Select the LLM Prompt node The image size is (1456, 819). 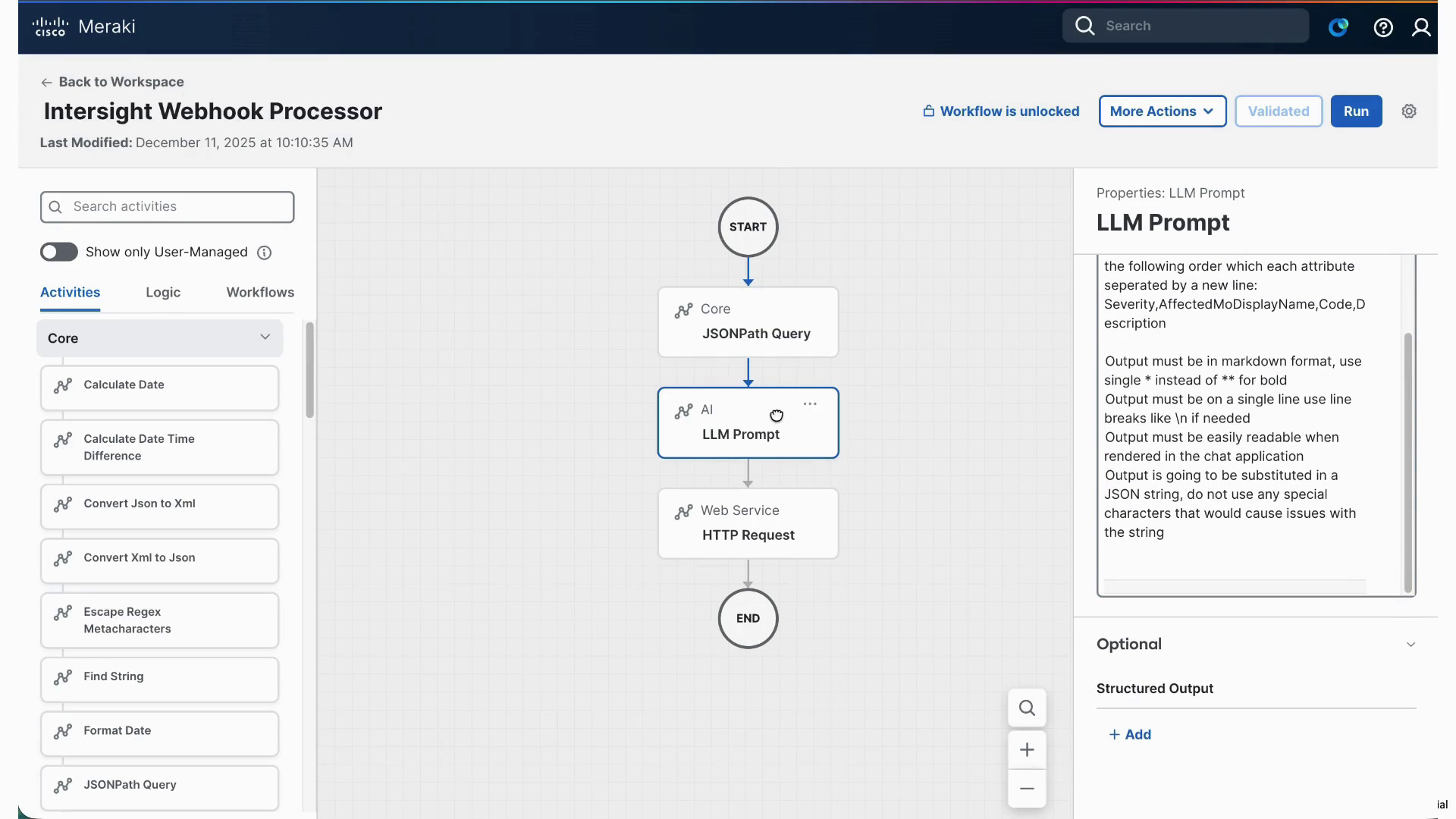(x=748, y=423)
